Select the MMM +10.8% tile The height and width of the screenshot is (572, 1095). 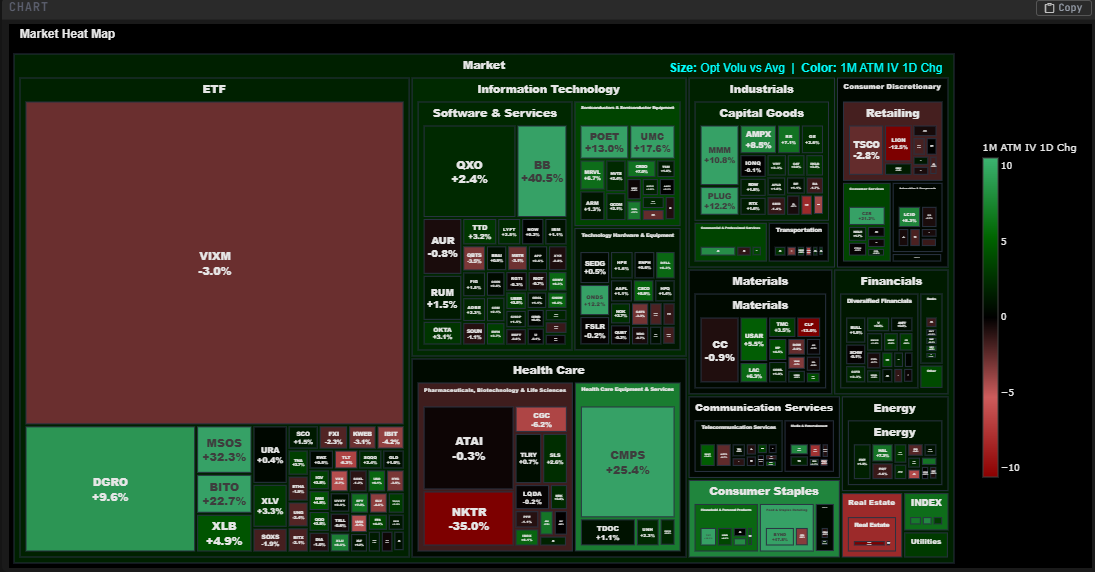pyautogui.click(x=719, y=155)
